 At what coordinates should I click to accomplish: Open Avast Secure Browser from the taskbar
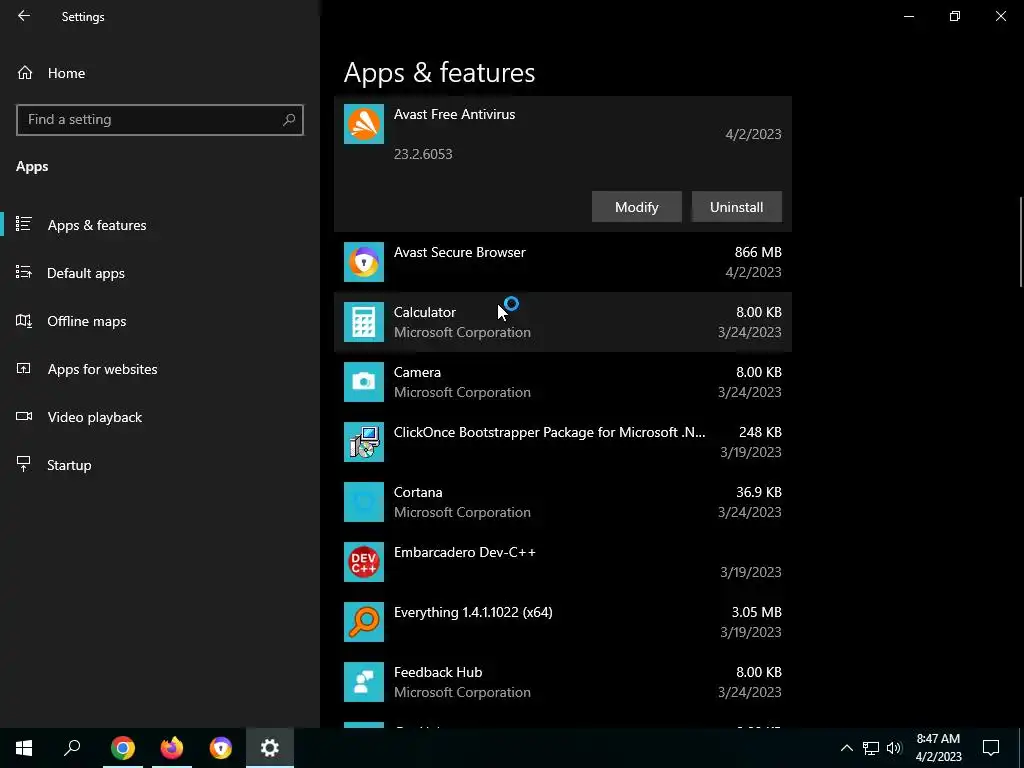(x=221, y=748)
